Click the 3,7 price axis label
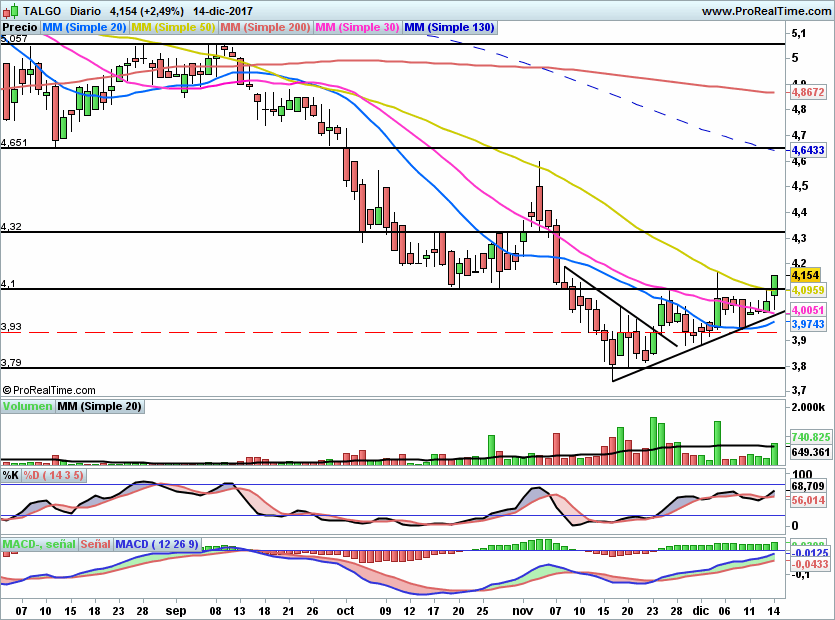This screenshot has height=620, width=835. pyautogui.click(x=799, y=390)
